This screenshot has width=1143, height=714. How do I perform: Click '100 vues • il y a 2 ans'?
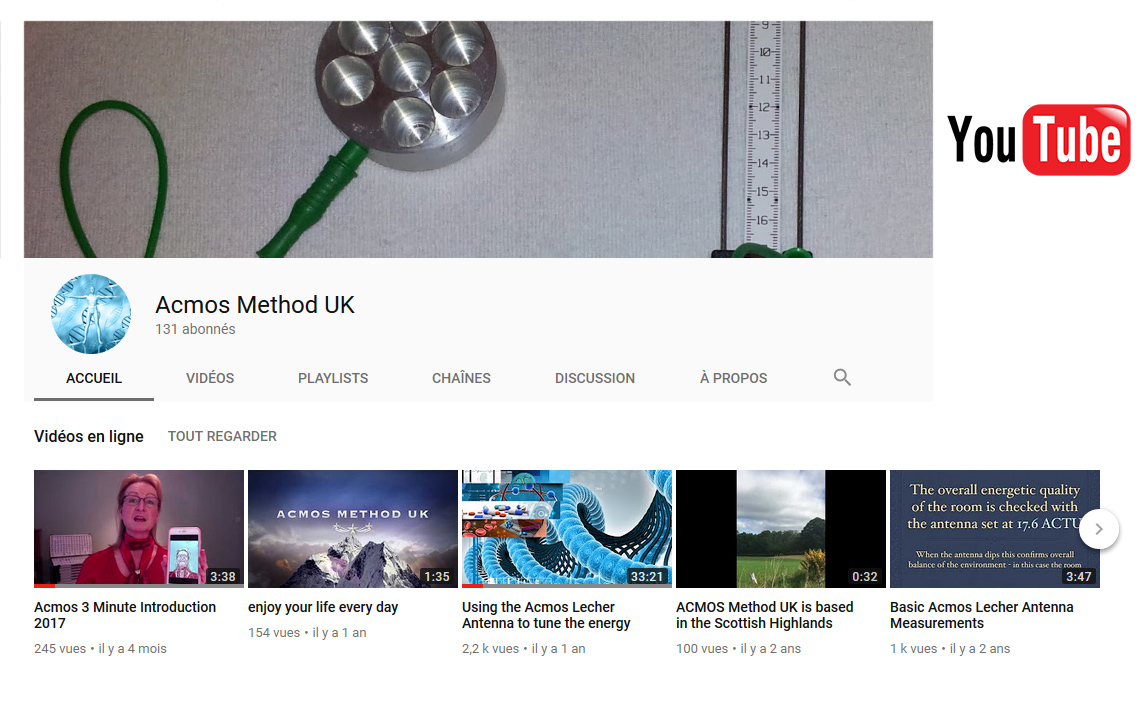coord(738,648)
